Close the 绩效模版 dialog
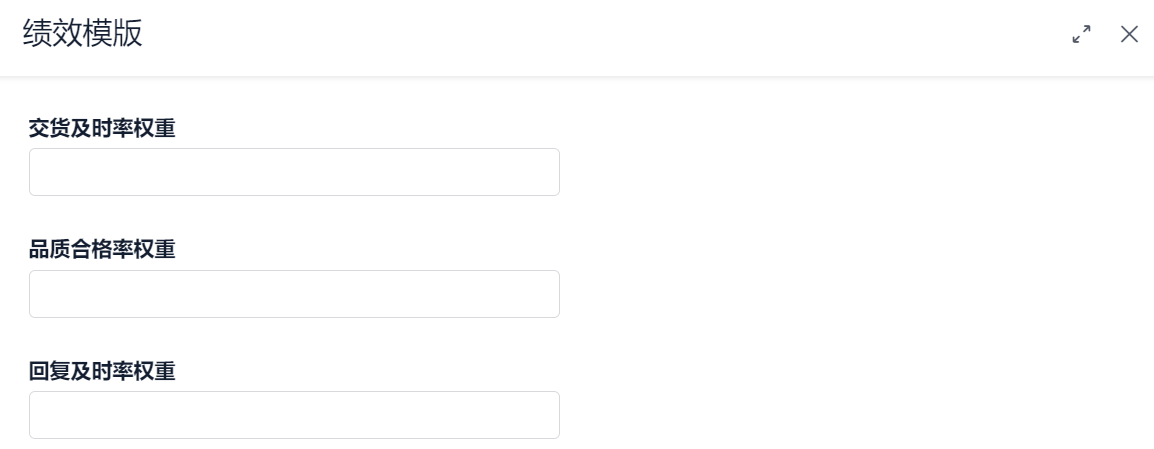 point(1129,35)
